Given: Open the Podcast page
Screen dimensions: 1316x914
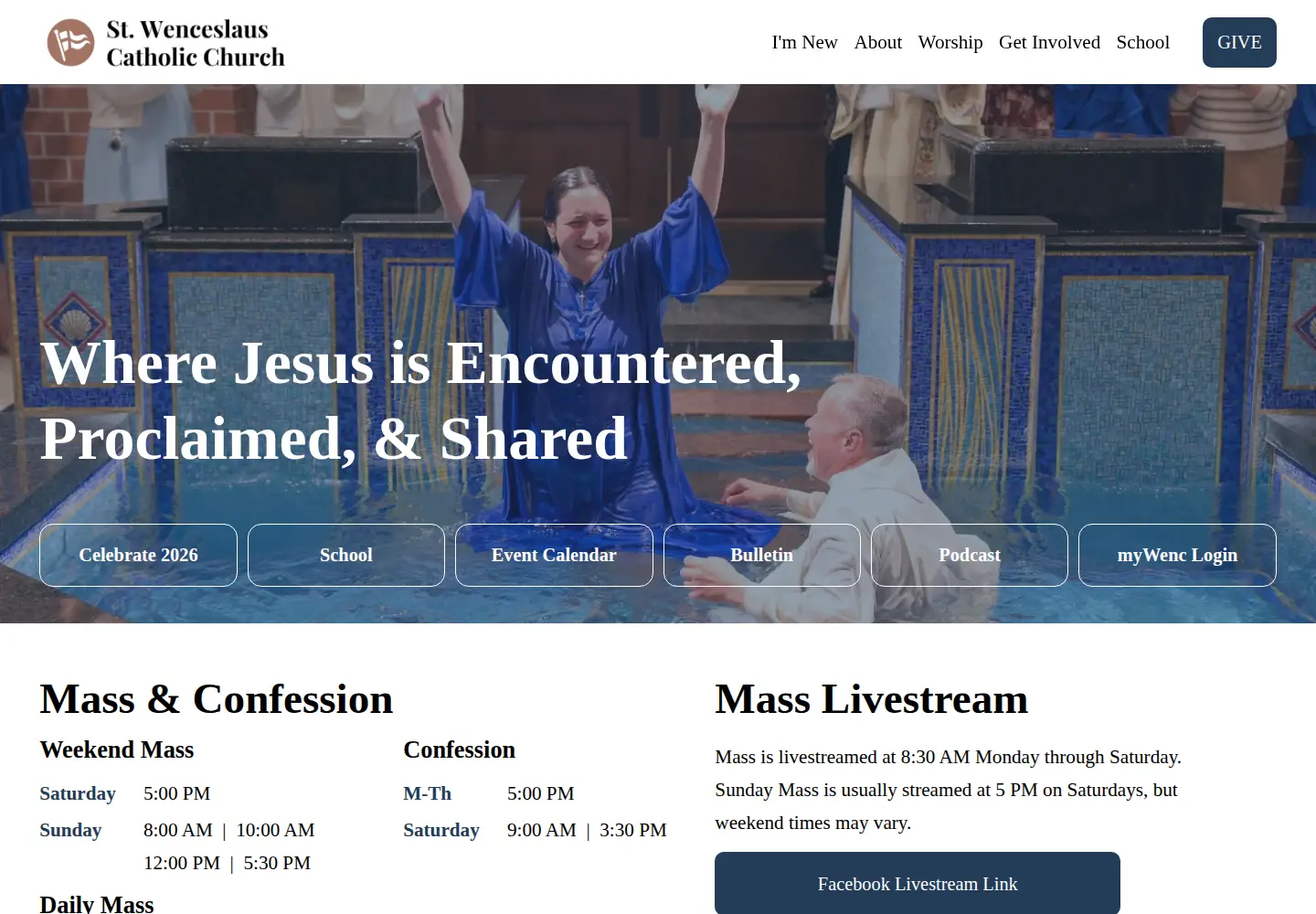Looking at the screenshot, I should coord(970,555).
